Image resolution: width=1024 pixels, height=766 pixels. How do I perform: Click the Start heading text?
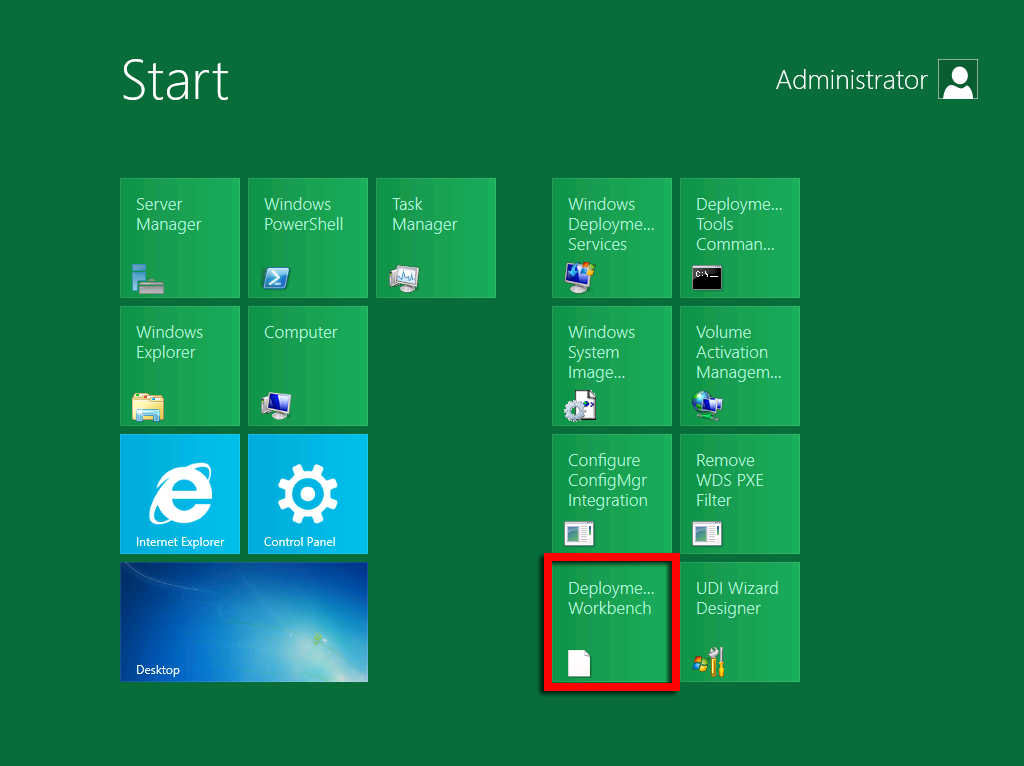[x=175, y=80]
